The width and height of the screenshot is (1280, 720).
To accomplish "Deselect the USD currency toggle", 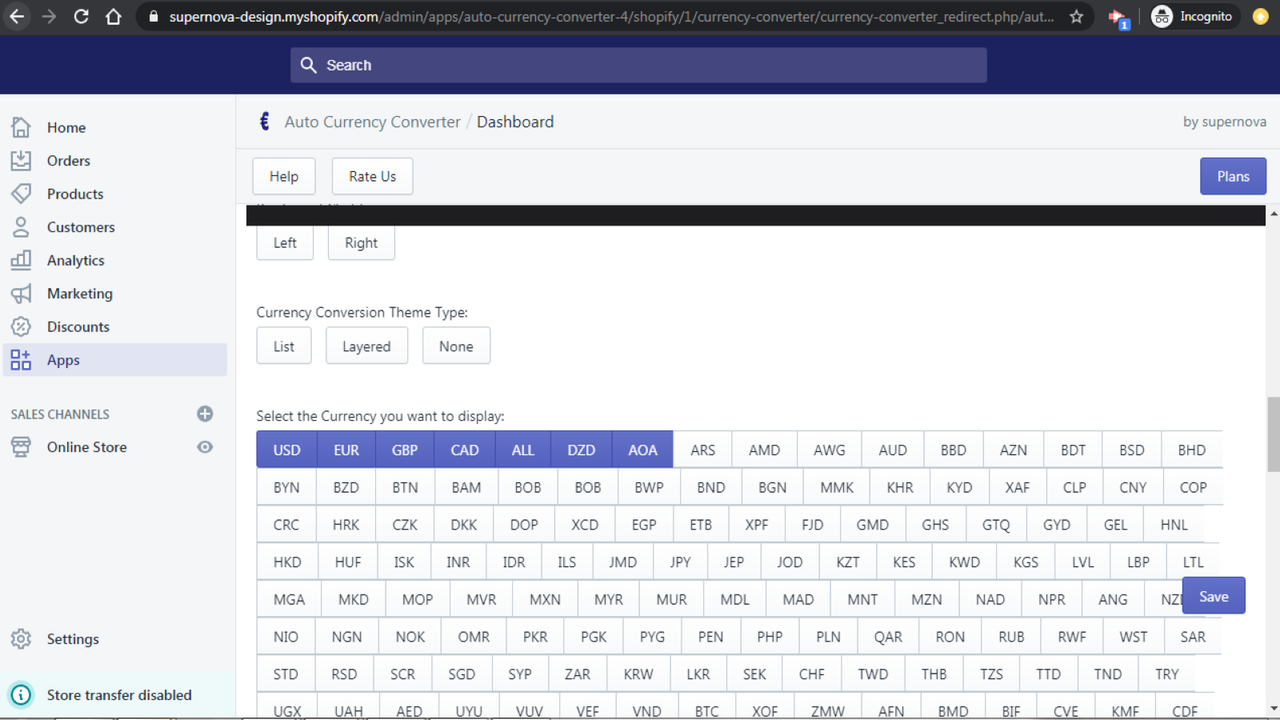I will (x=287, y=450).
